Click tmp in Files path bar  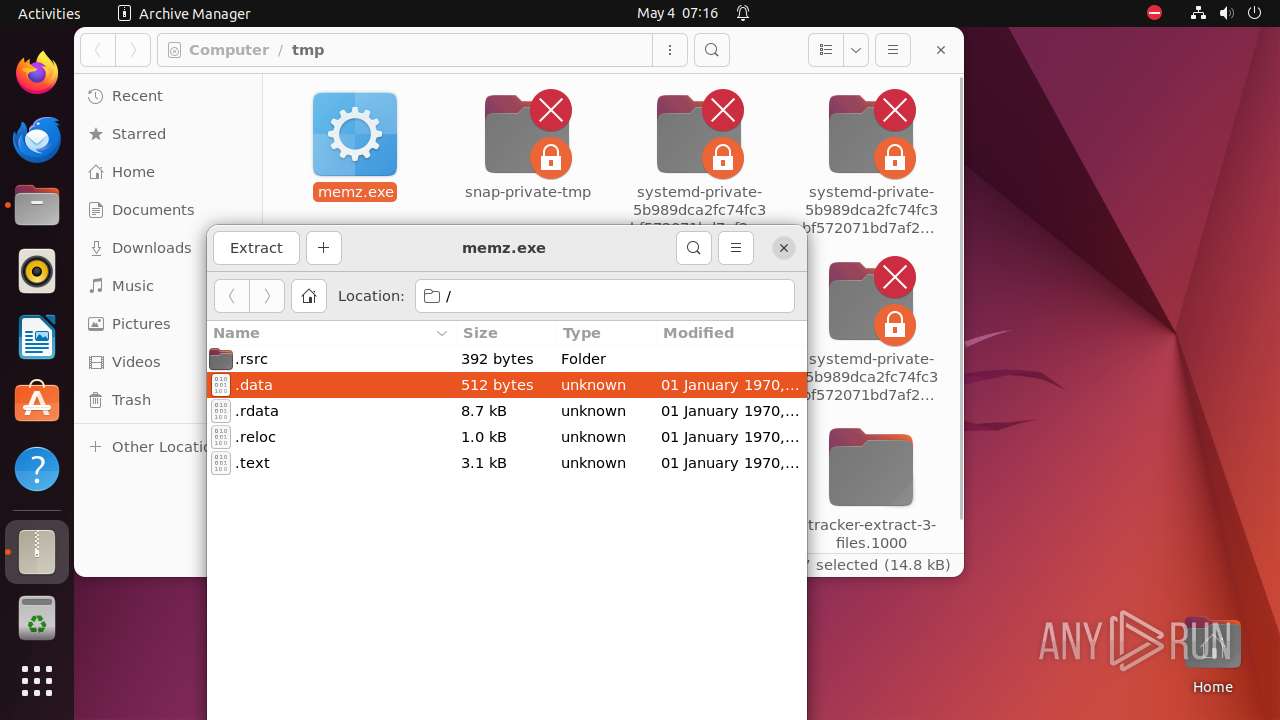point(308,50)
